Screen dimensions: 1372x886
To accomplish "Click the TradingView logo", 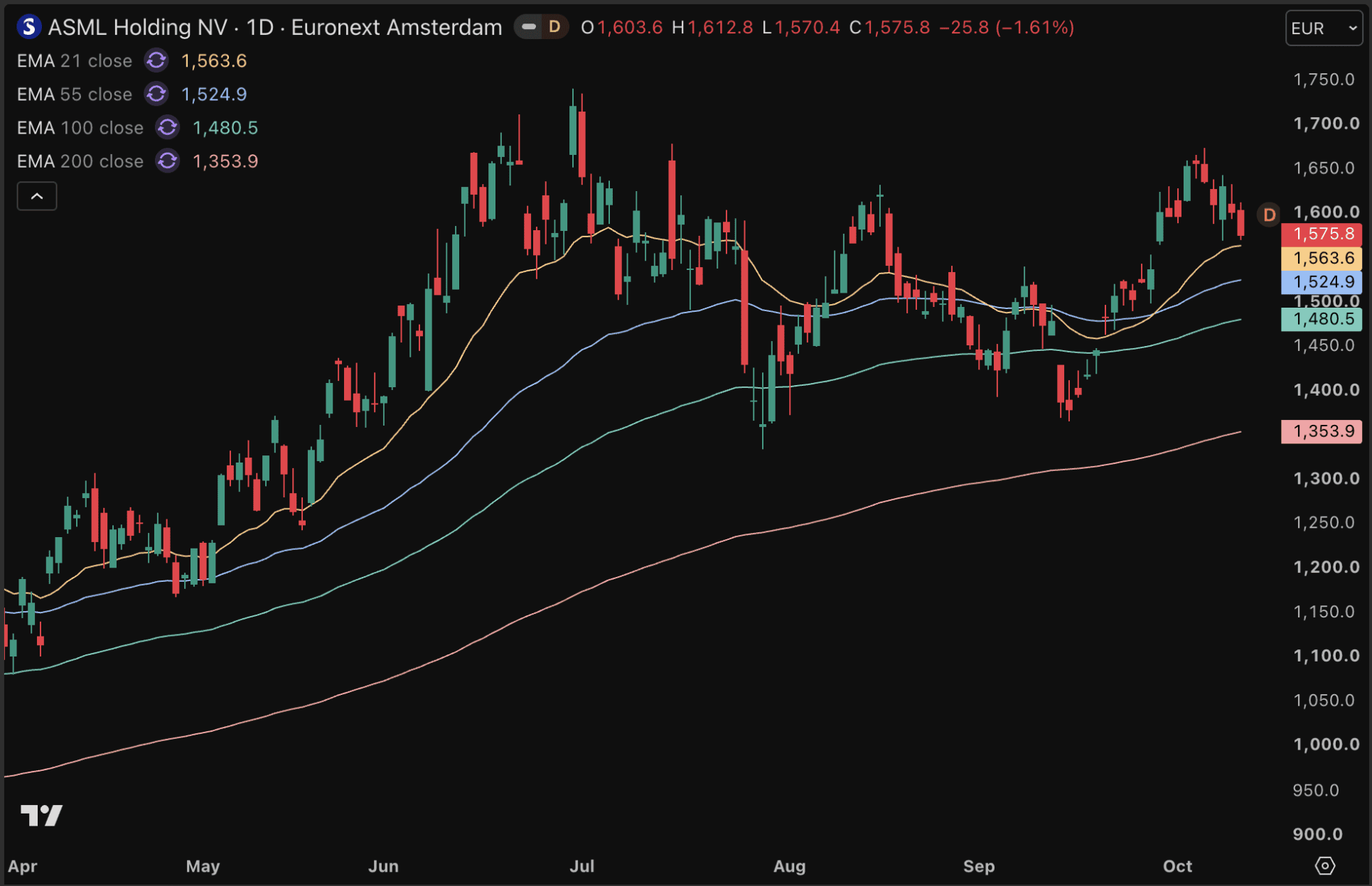I will [41, 815].
